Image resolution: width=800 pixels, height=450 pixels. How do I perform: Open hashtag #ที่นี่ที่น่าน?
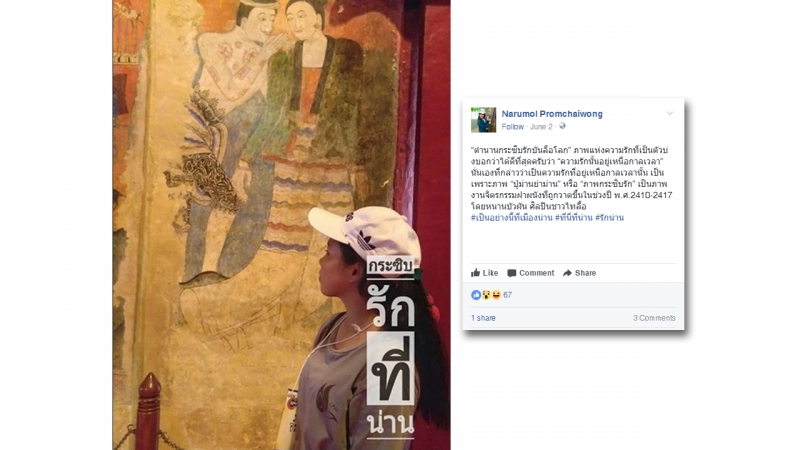(573, 218)
